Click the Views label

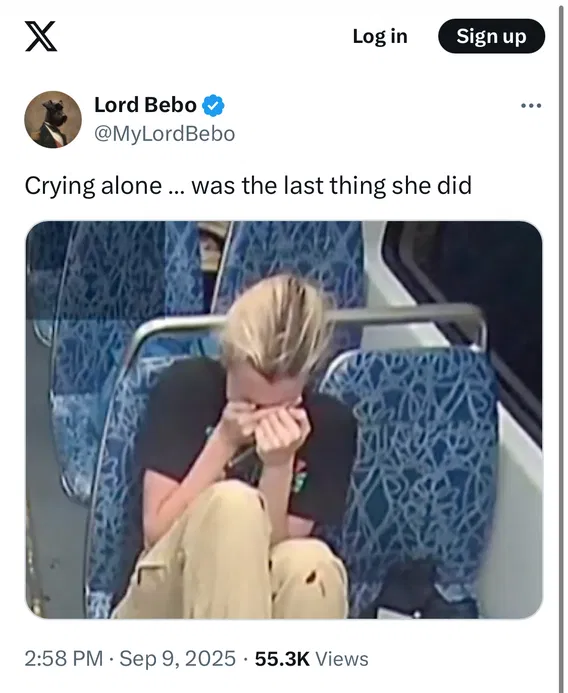[x=342, y=659]
